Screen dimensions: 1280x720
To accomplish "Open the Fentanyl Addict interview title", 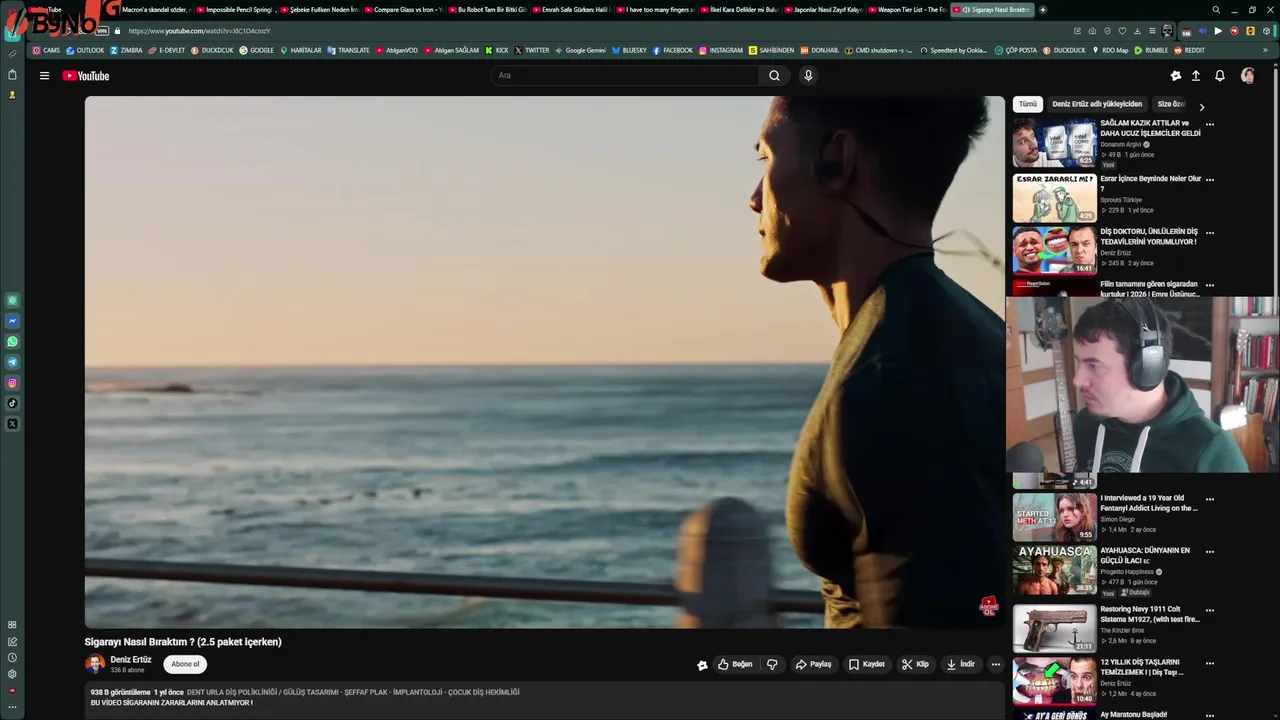I will tap(1149, 503).
